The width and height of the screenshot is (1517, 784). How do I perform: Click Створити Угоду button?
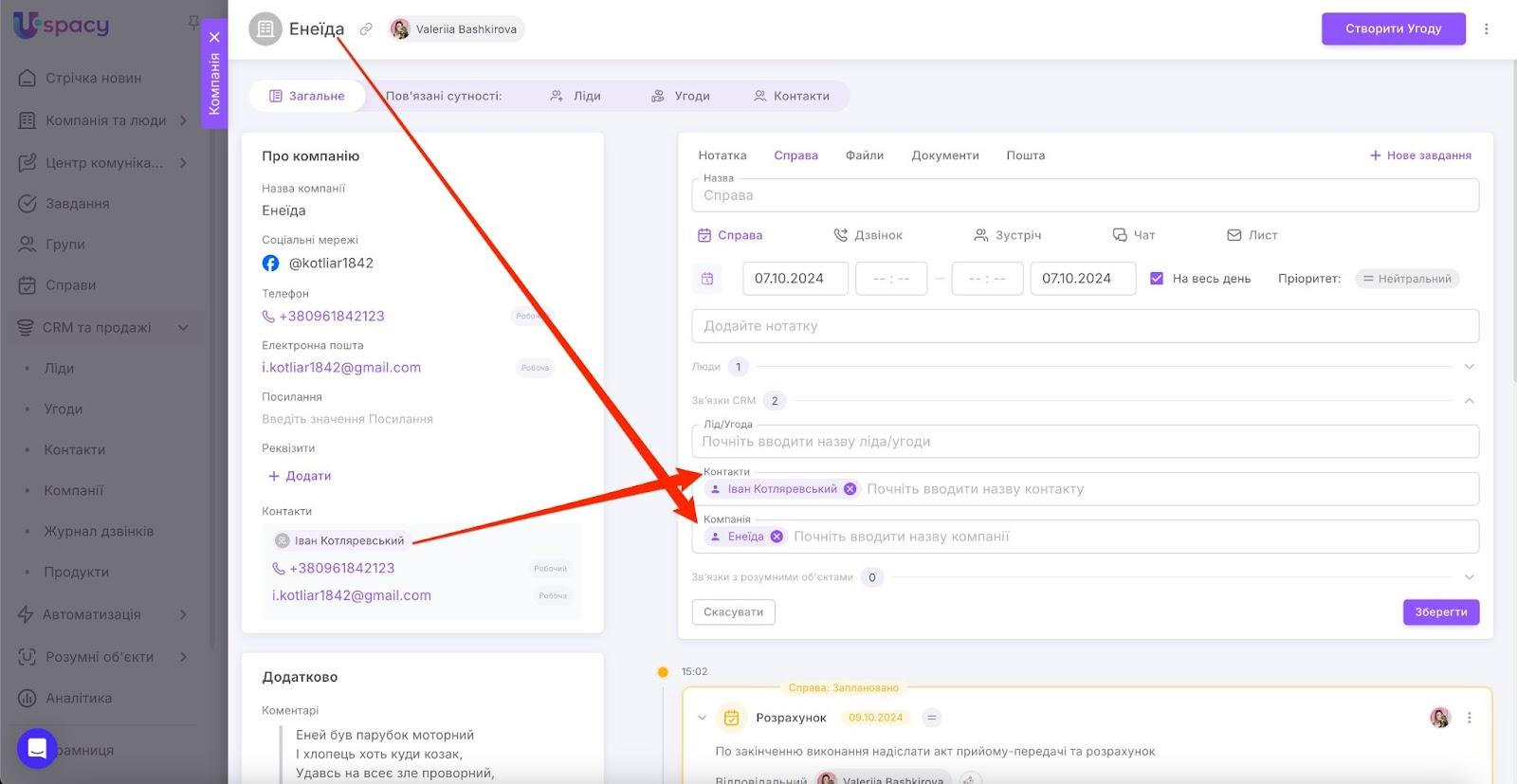point(1394,28)
